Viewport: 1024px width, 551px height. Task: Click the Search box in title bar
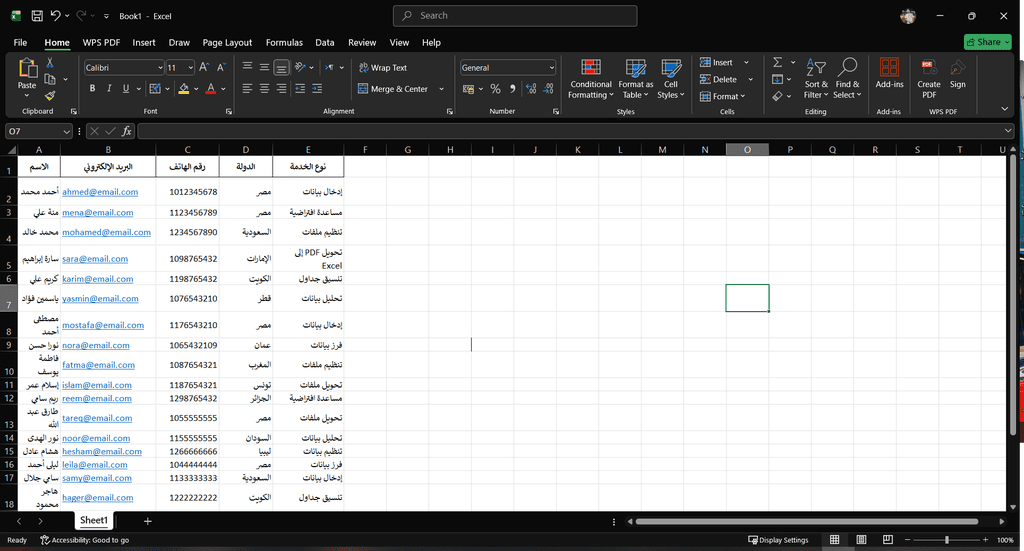point(515,15)
